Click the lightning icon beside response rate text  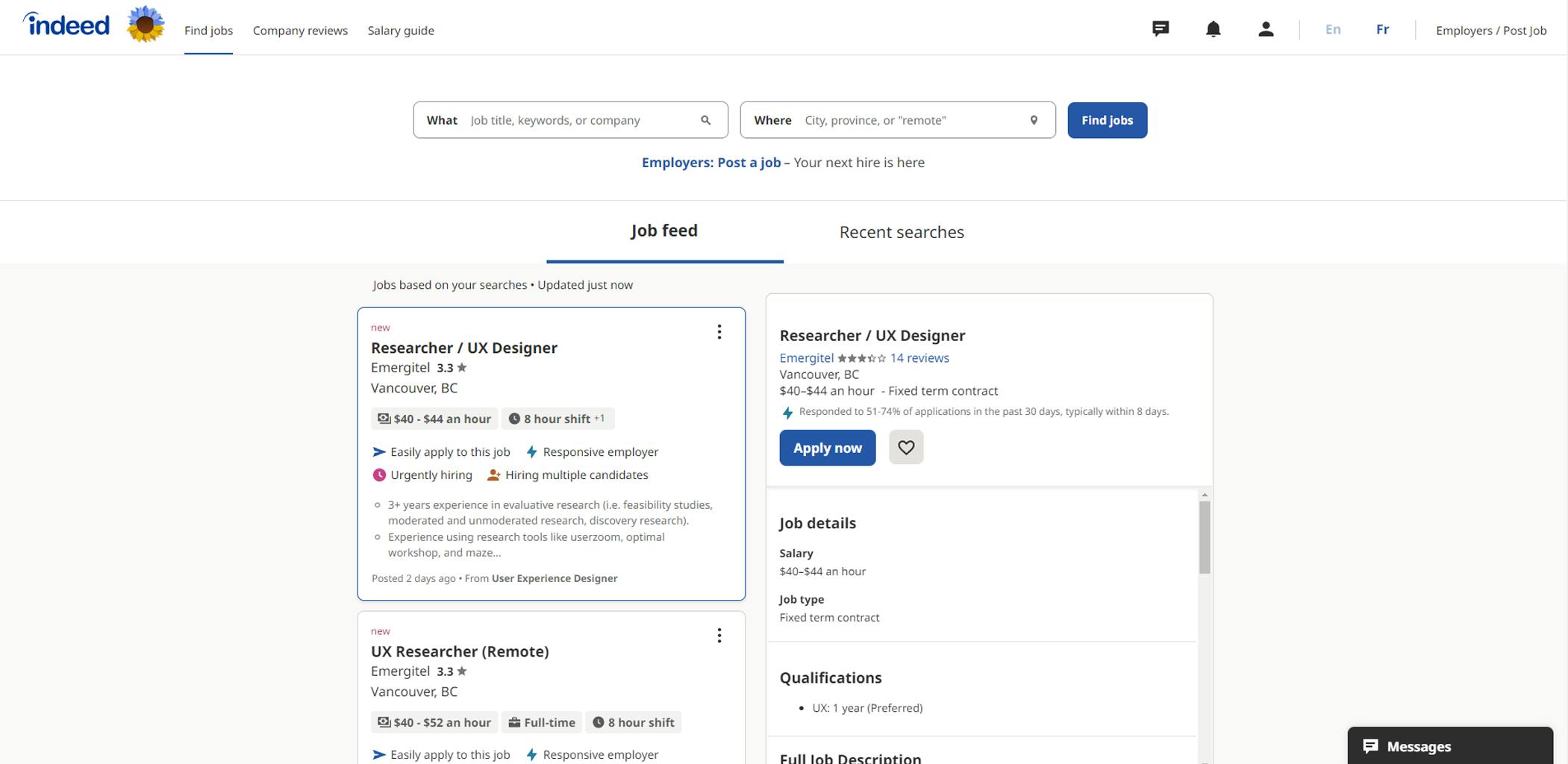787,413
